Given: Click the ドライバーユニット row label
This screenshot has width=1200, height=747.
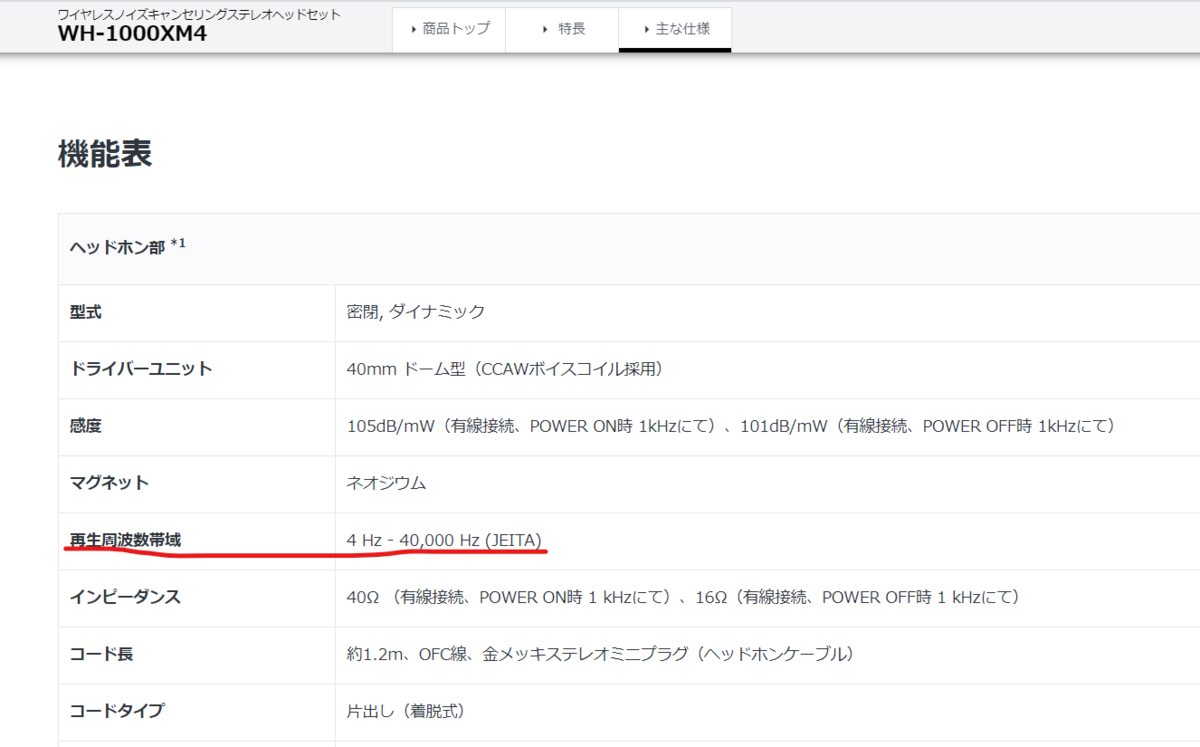Looking at the screenshot, I should coord(141,369).
